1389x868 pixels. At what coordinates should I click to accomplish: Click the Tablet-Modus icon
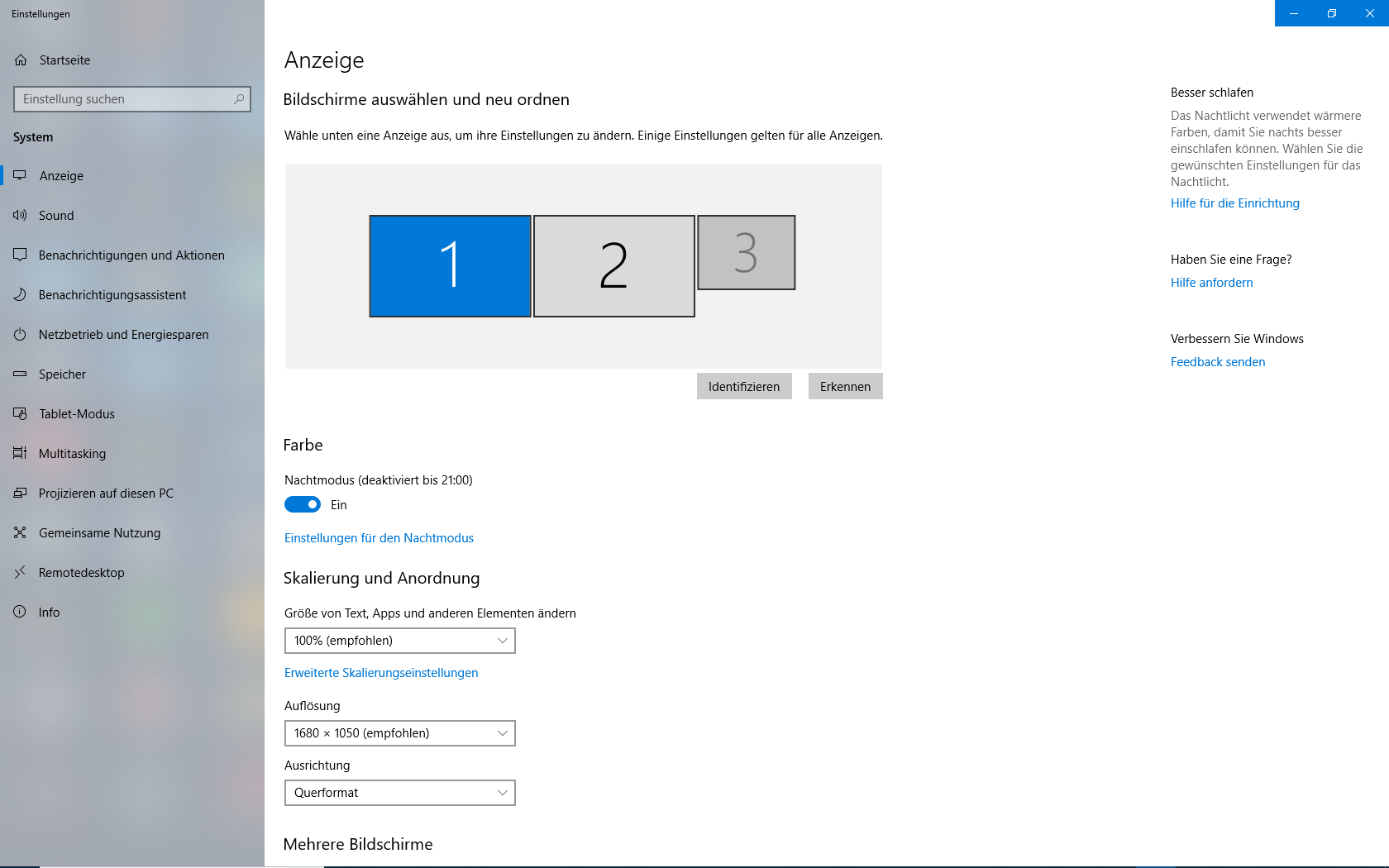click(x=20, y=414)
